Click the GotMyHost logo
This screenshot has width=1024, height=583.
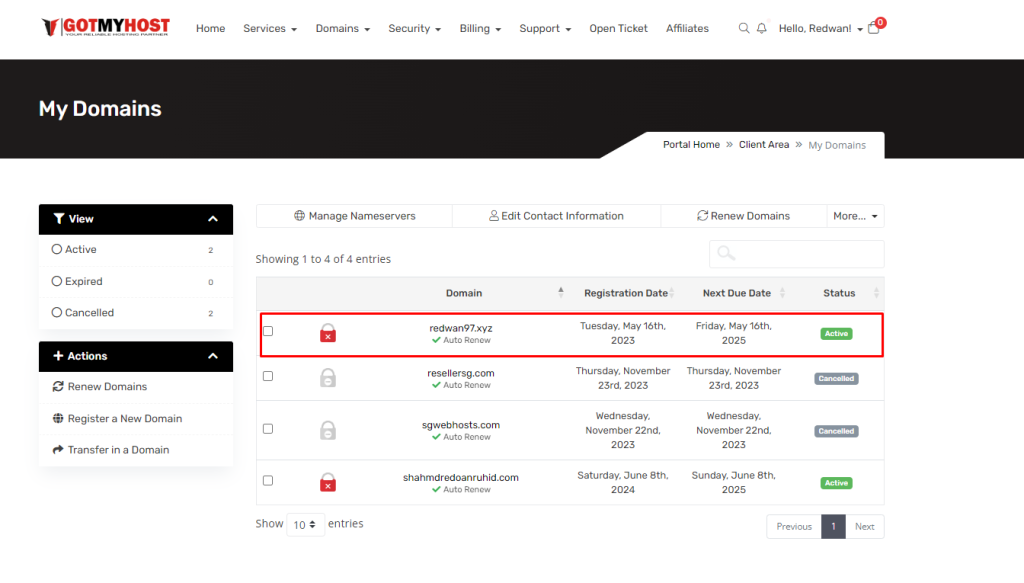tap(106, 28)
